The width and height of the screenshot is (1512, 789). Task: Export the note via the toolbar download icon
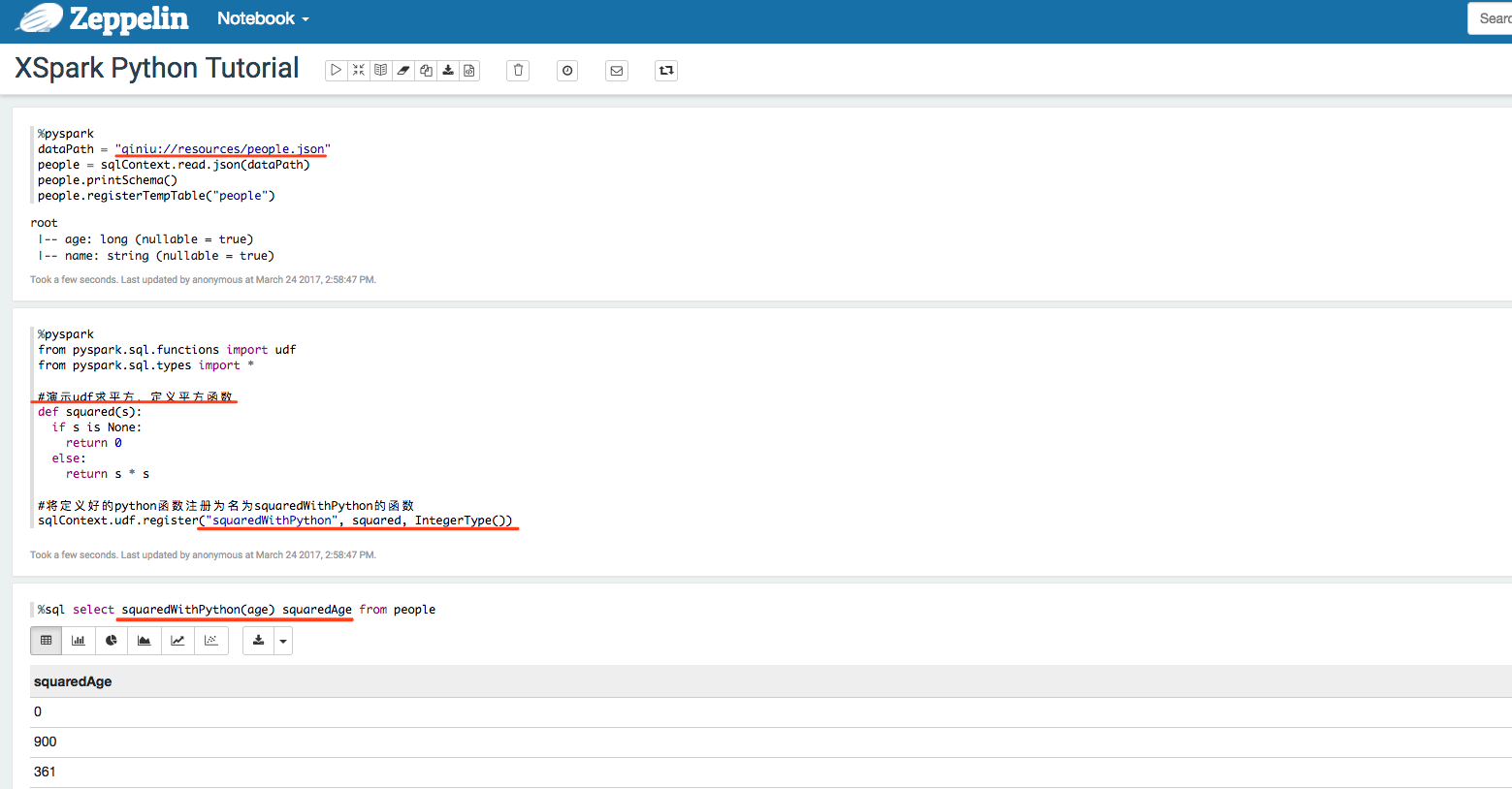(448, 70)
